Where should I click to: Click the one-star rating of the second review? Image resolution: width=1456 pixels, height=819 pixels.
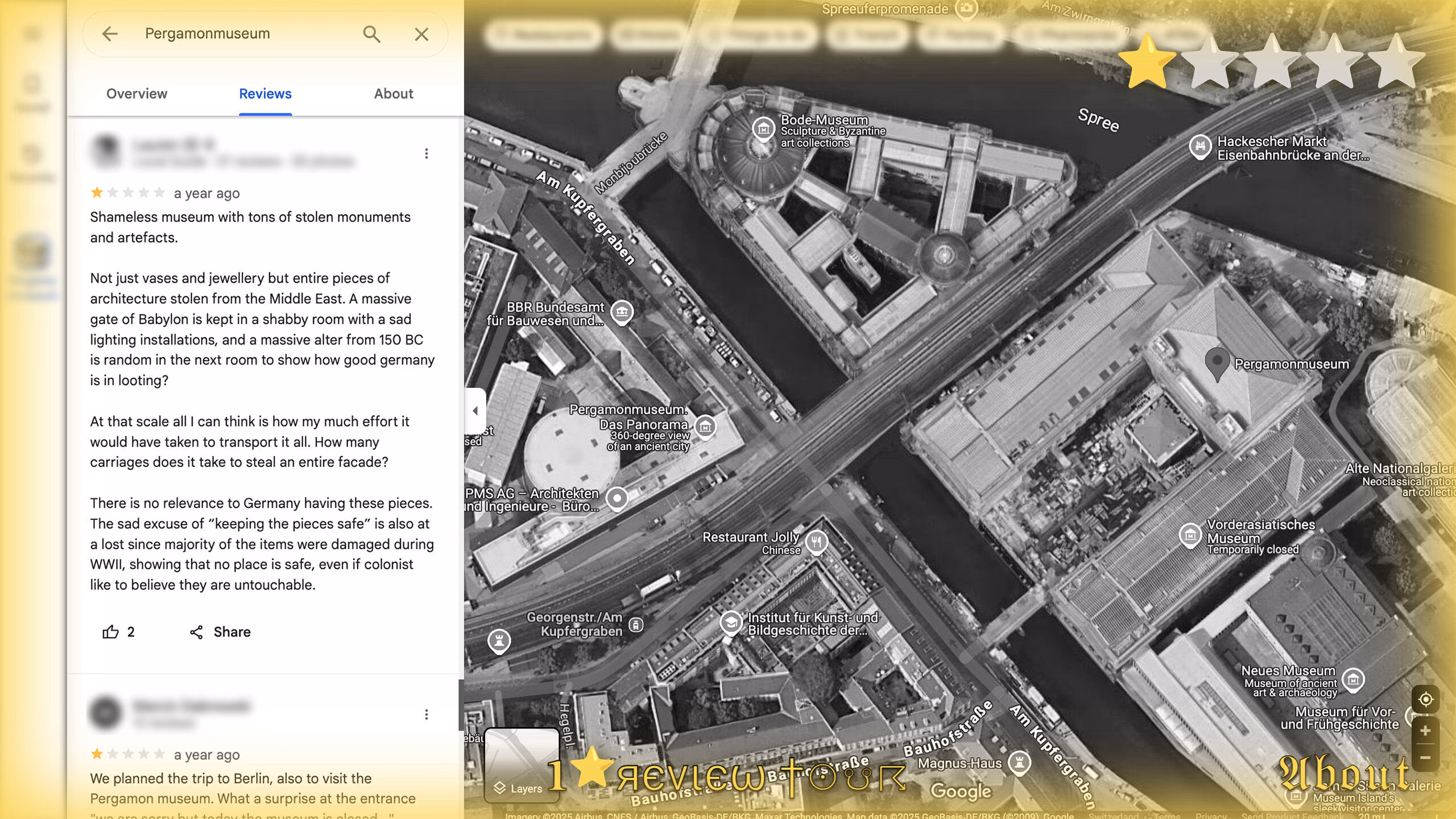point(128,754)
